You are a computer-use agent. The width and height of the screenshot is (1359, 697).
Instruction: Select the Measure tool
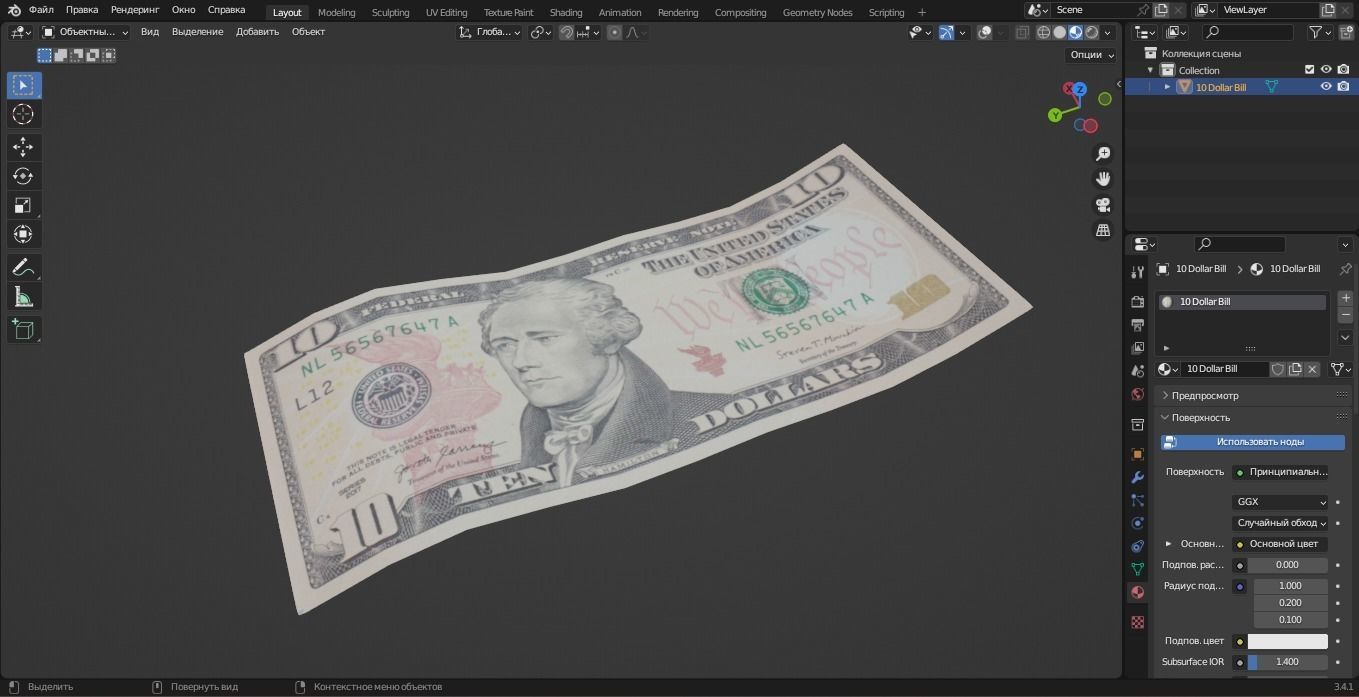point(23,296)
